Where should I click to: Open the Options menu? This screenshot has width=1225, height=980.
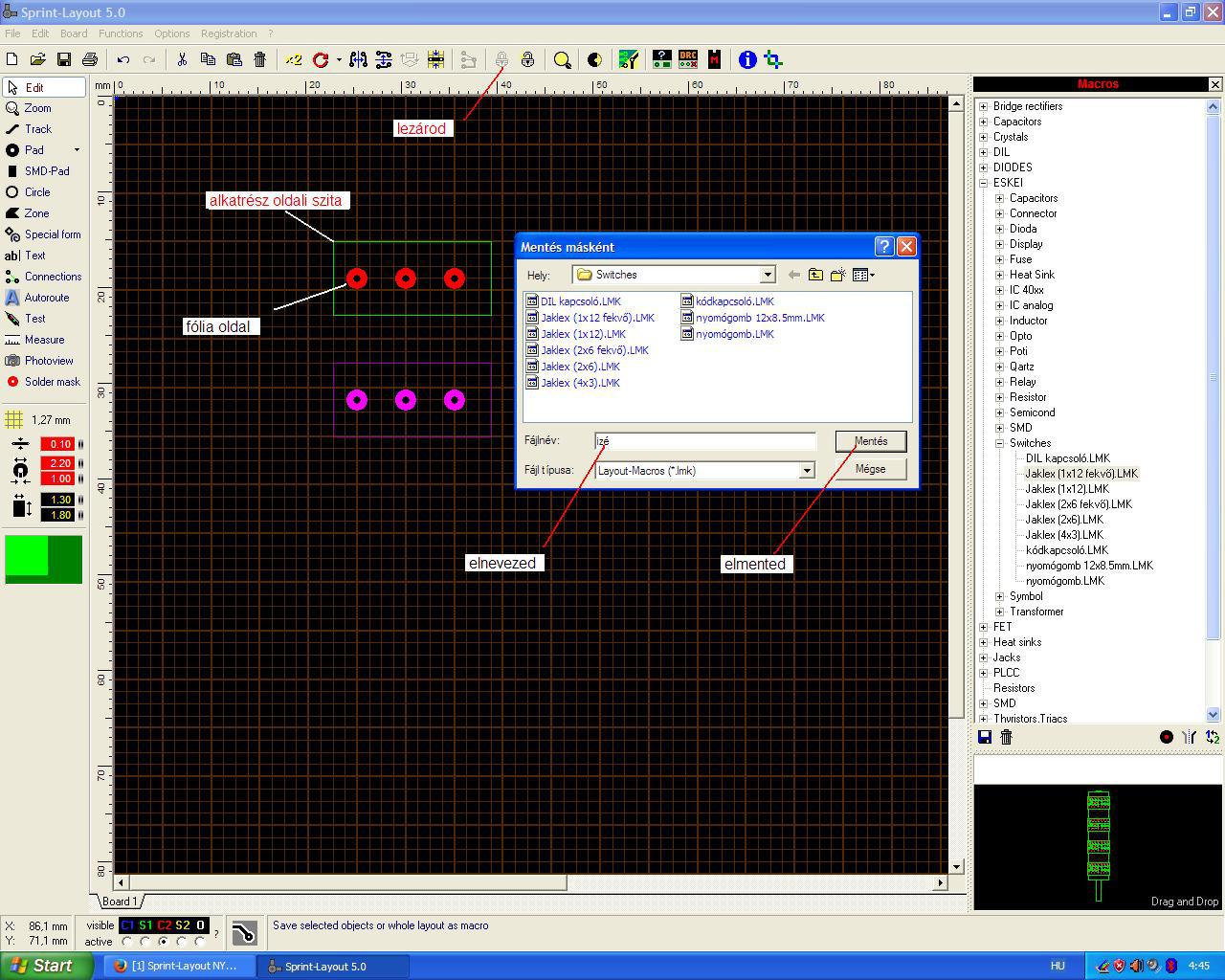[x=172, y=33]
